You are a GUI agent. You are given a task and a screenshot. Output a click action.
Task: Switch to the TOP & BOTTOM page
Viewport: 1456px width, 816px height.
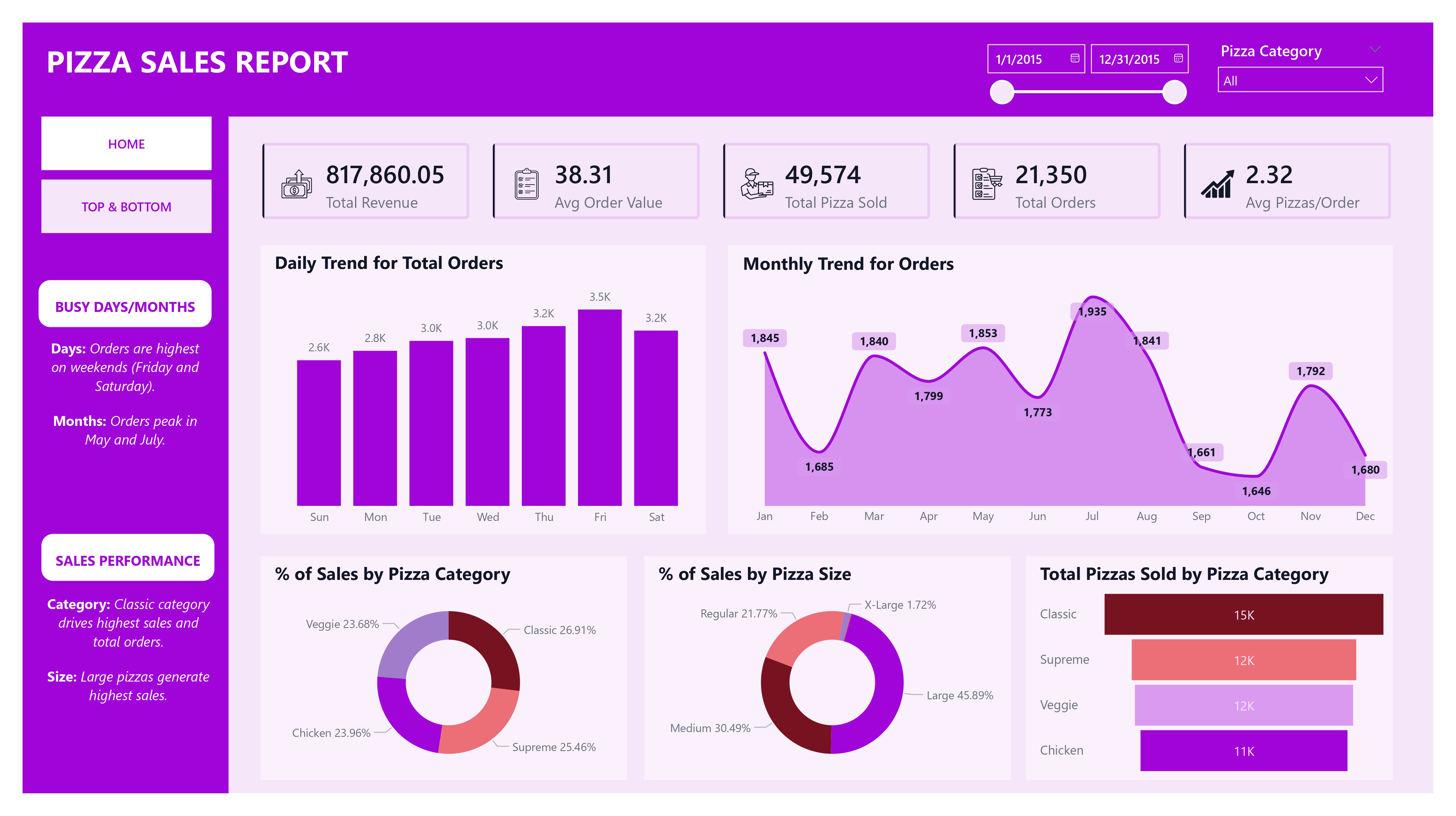tap(126, 207)
